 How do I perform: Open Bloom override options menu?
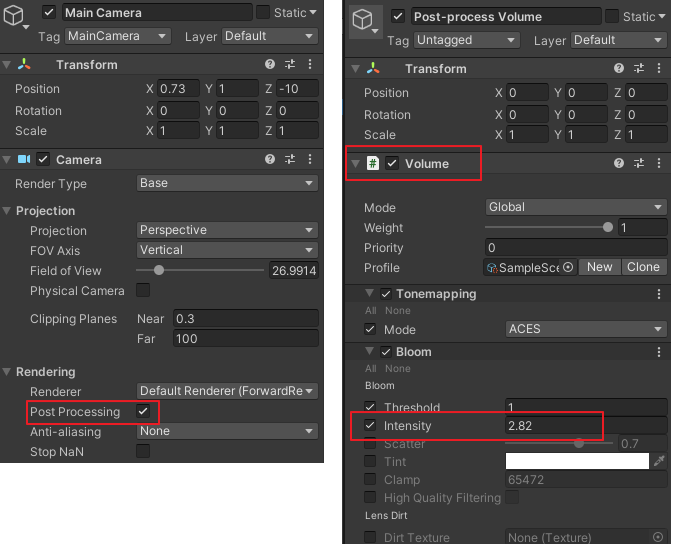(659, 352)
